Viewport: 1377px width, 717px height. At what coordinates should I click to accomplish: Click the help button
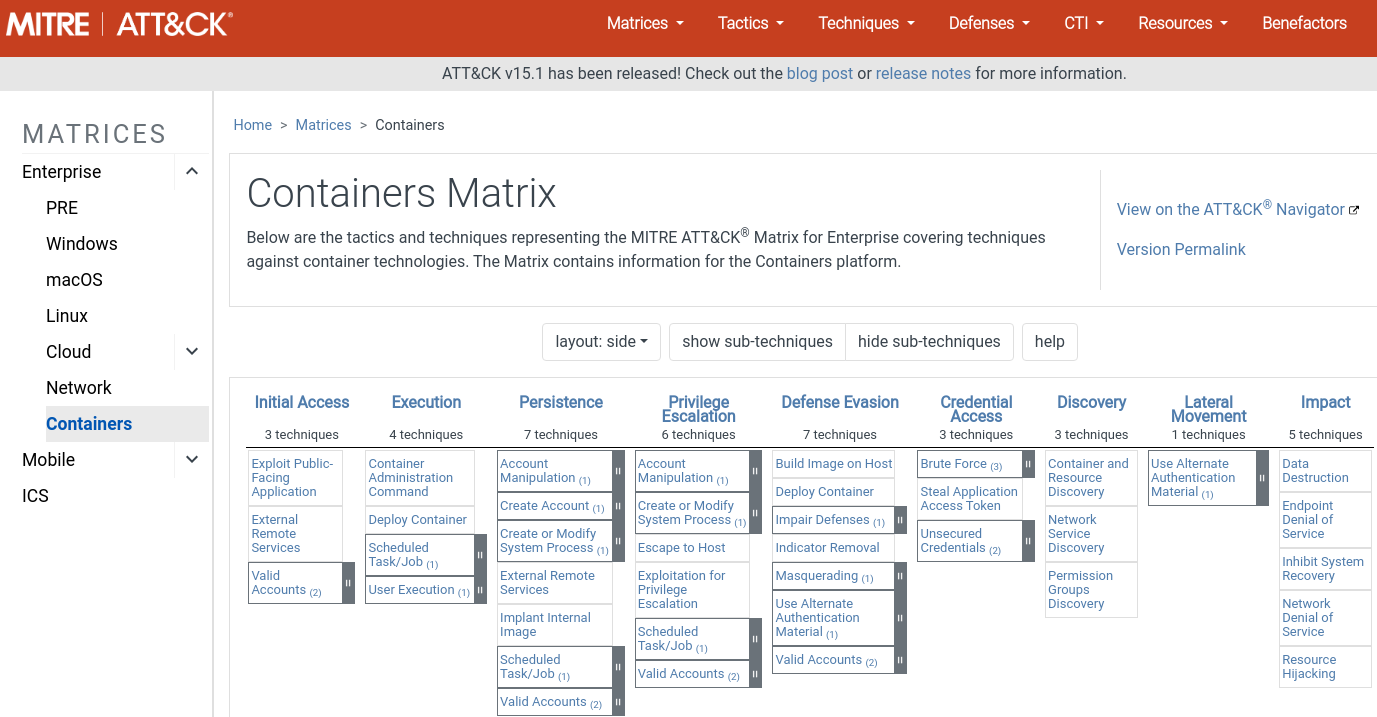pyautogui.click(x=1050, y=342)
